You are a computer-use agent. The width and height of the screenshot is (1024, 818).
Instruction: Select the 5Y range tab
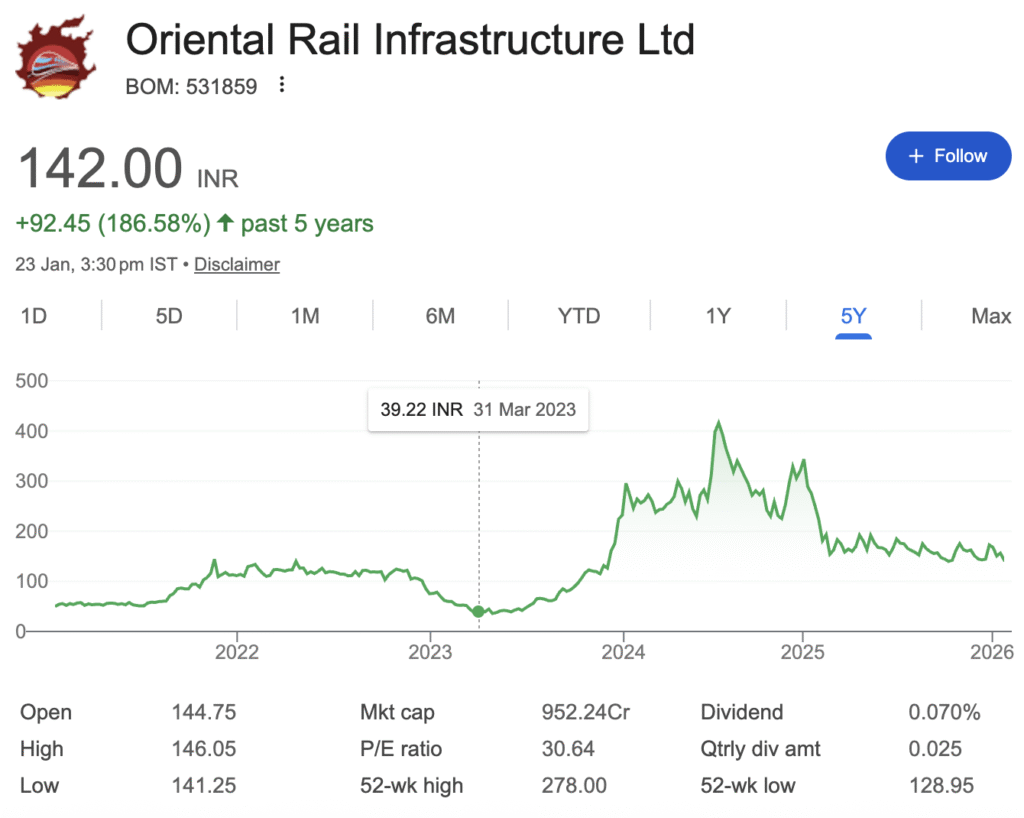[x=854, y=316]
